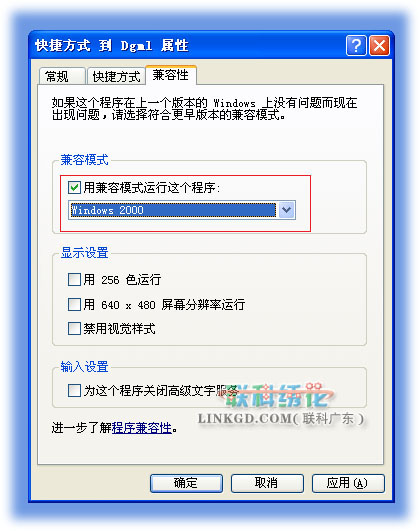Tick 用 640 x 480 屏幕分辨率运行

coord(74,304)
